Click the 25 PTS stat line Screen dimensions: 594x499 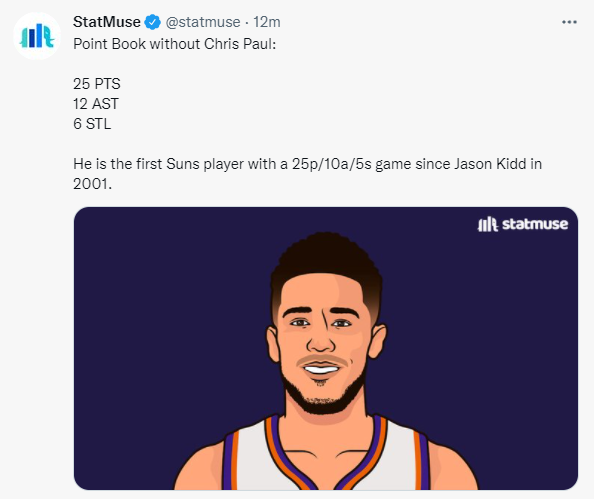tap(97, 84)
